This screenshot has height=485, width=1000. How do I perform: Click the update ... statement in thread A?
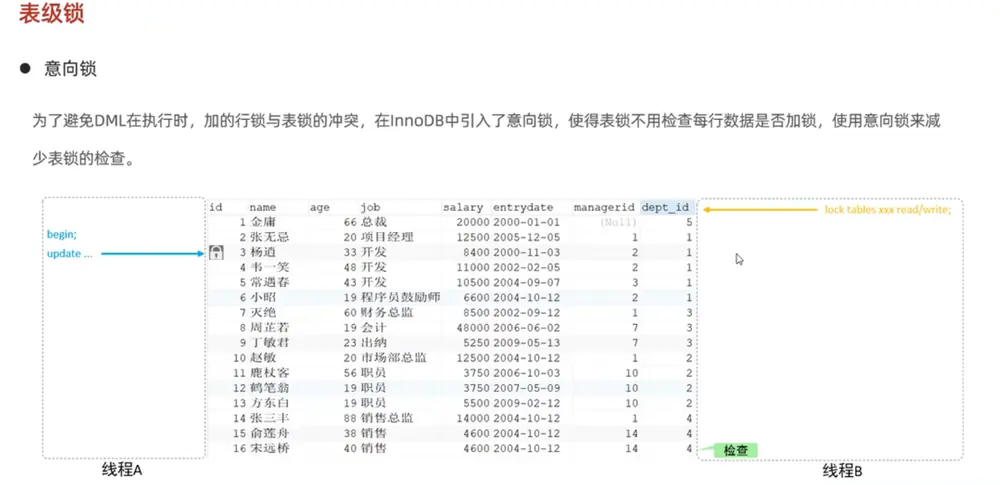(70, 253)
